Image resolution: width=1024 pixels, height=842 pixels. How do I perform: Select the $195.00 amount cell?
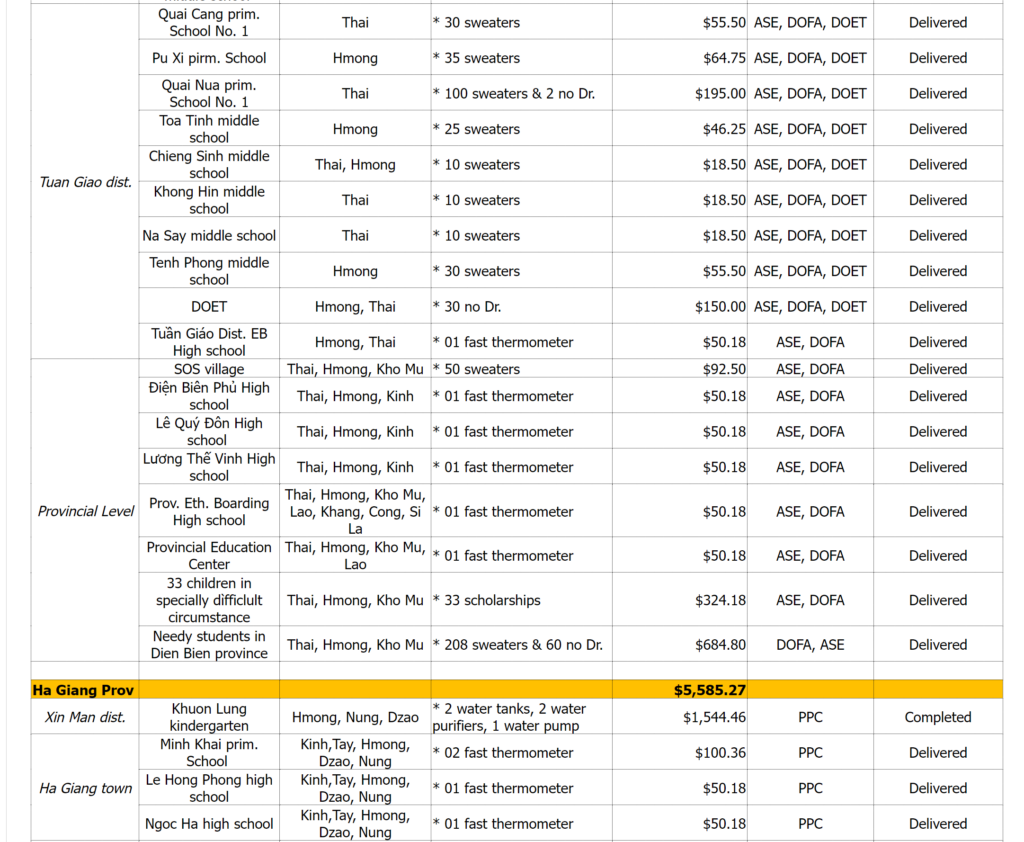point(680,93)
